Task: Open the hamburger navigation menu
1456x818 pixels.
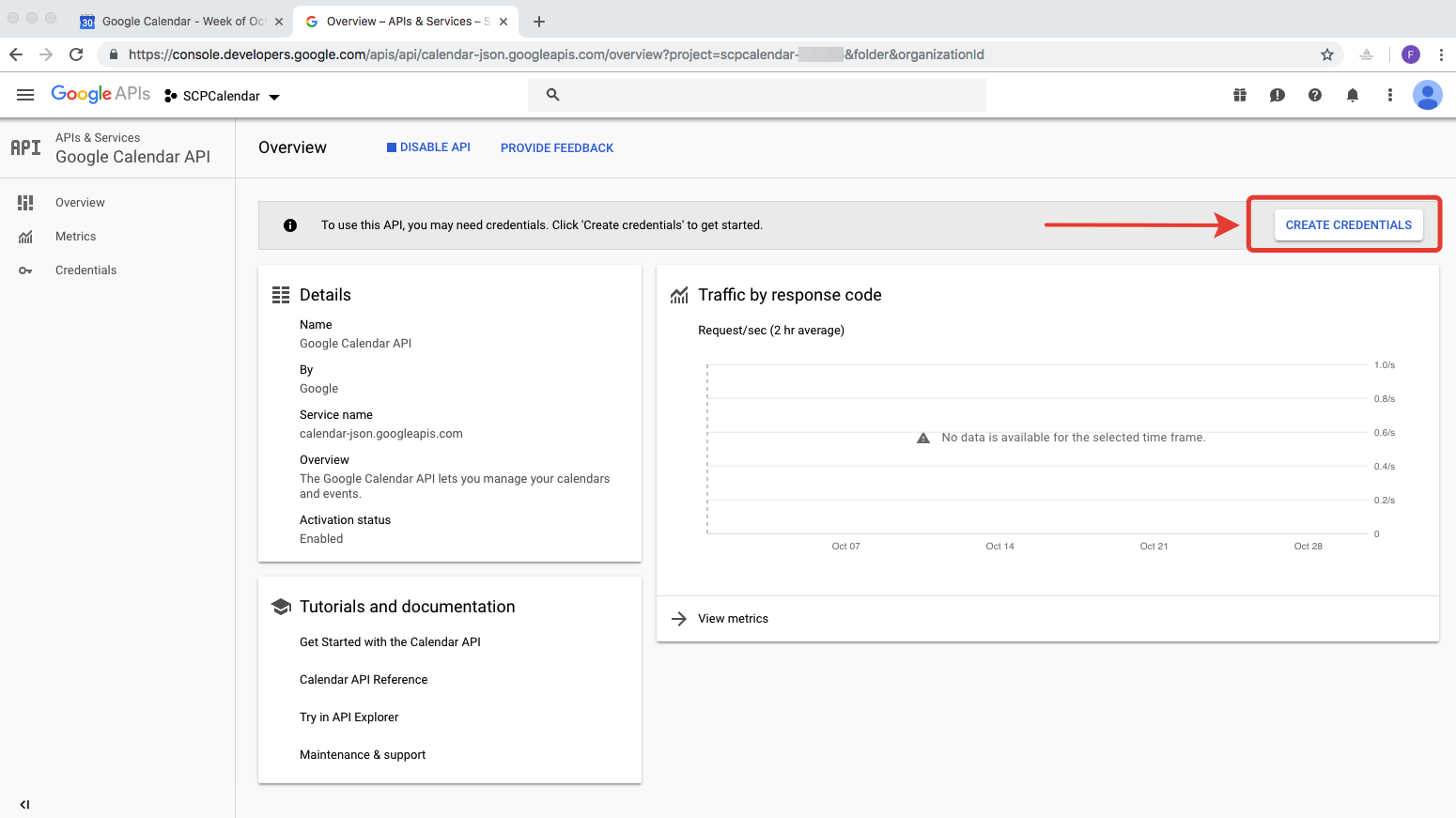Action: click(x=25, y=95)
